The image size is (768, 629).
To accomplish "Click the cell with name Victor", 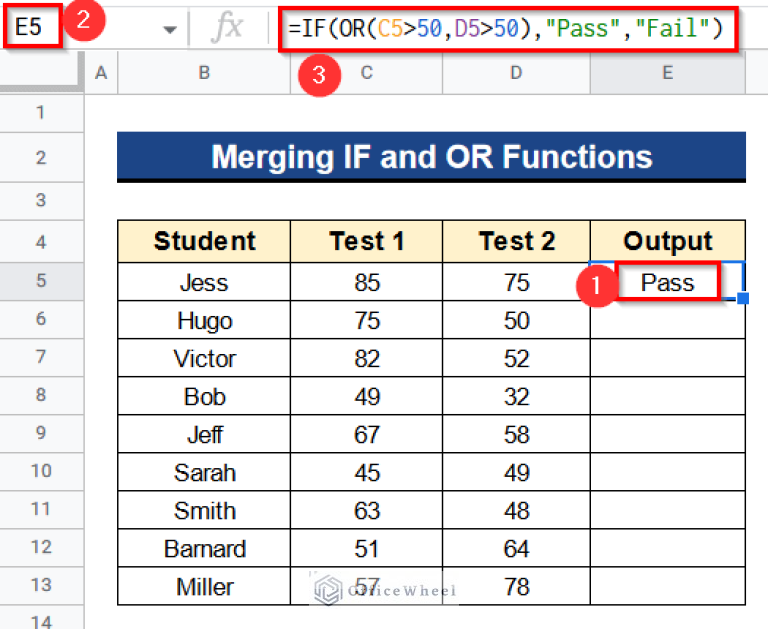I will tap(204, 358).
